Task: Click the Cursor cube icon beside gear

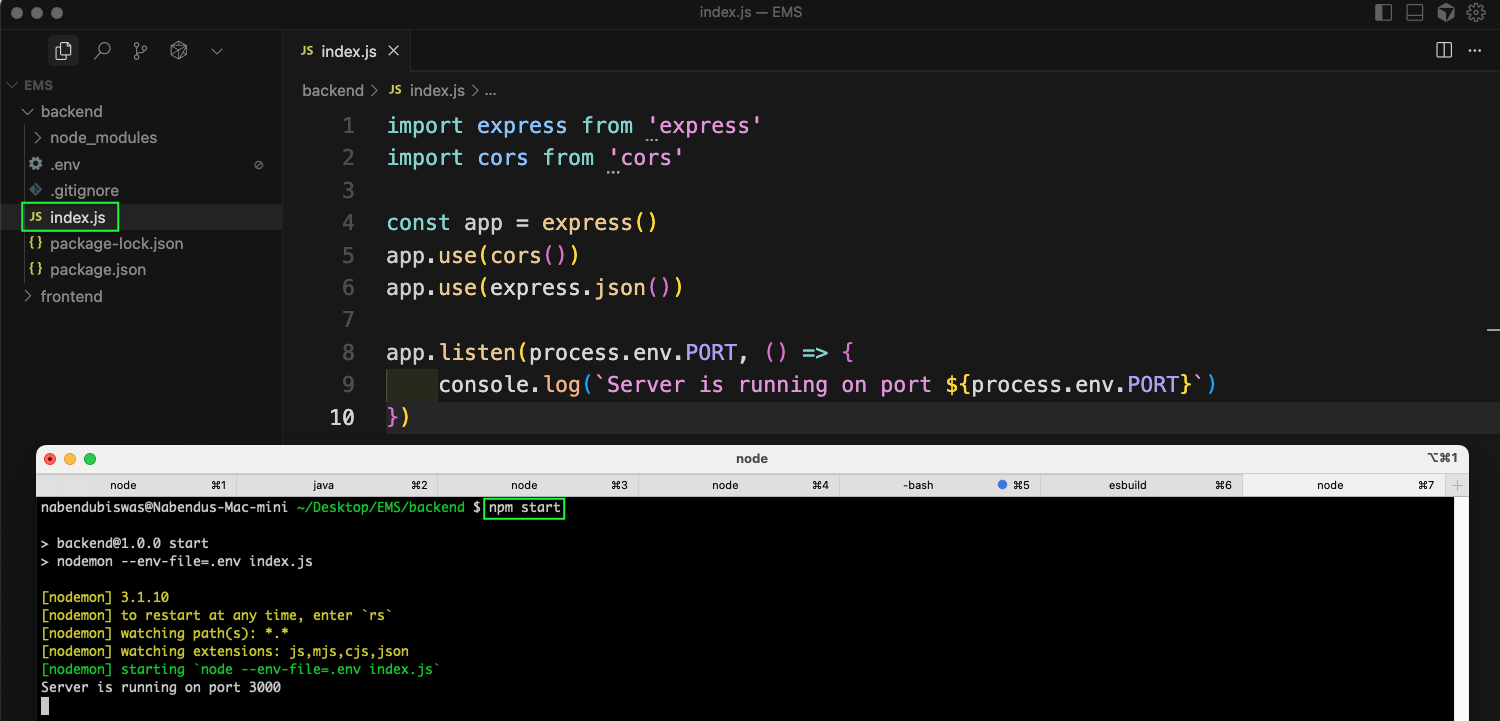Action: 1446,12
